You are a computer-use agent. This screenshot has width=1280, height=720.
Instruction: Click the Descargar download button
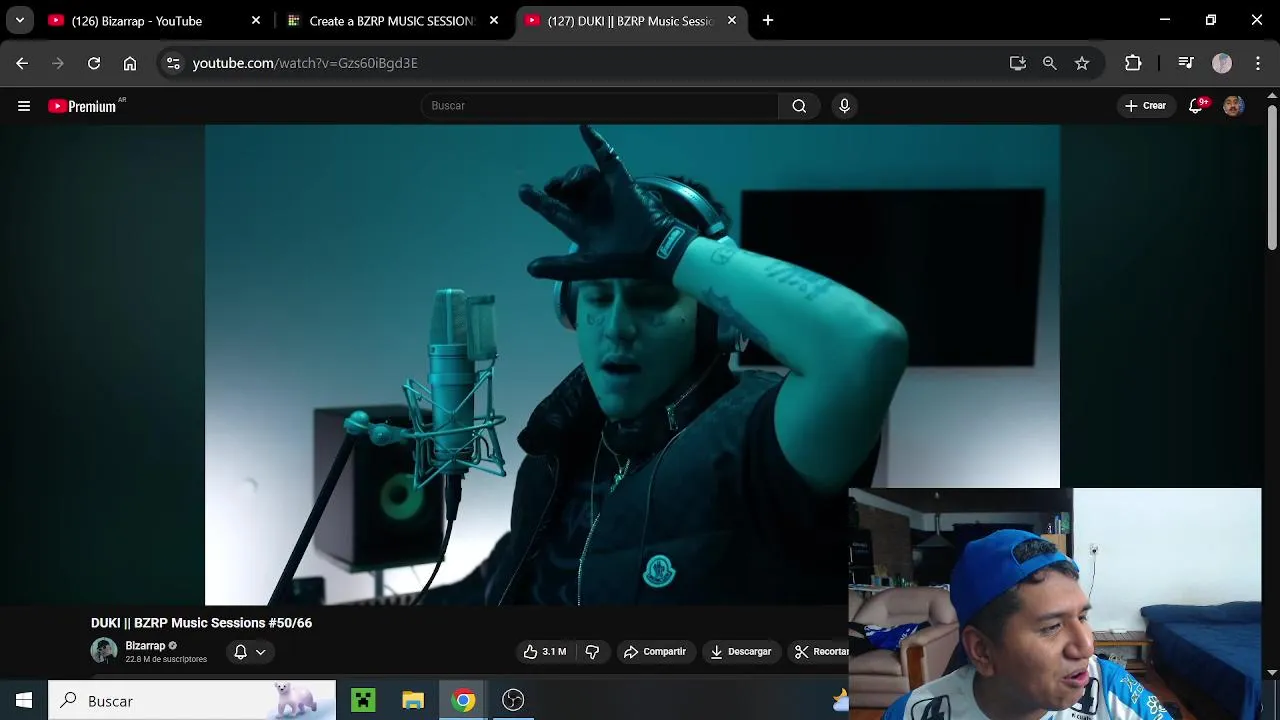[x=741, y=652]
